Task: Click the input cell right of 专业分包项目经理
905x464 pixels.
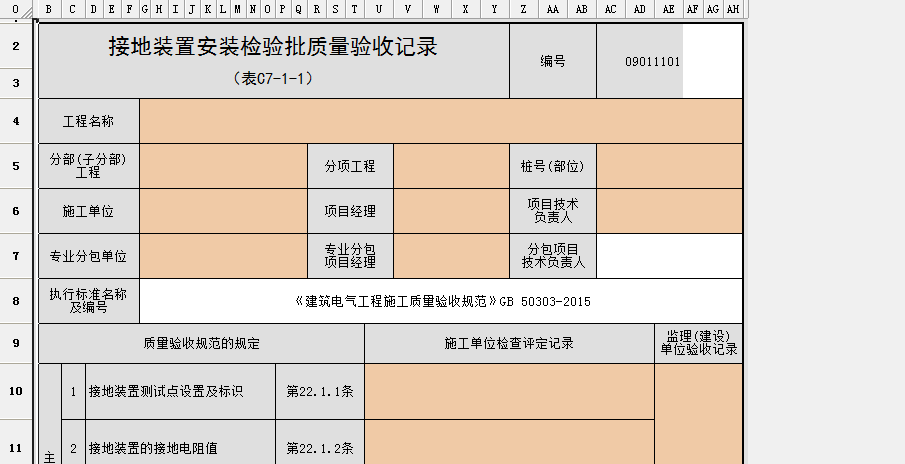Action: pos(451,256)
